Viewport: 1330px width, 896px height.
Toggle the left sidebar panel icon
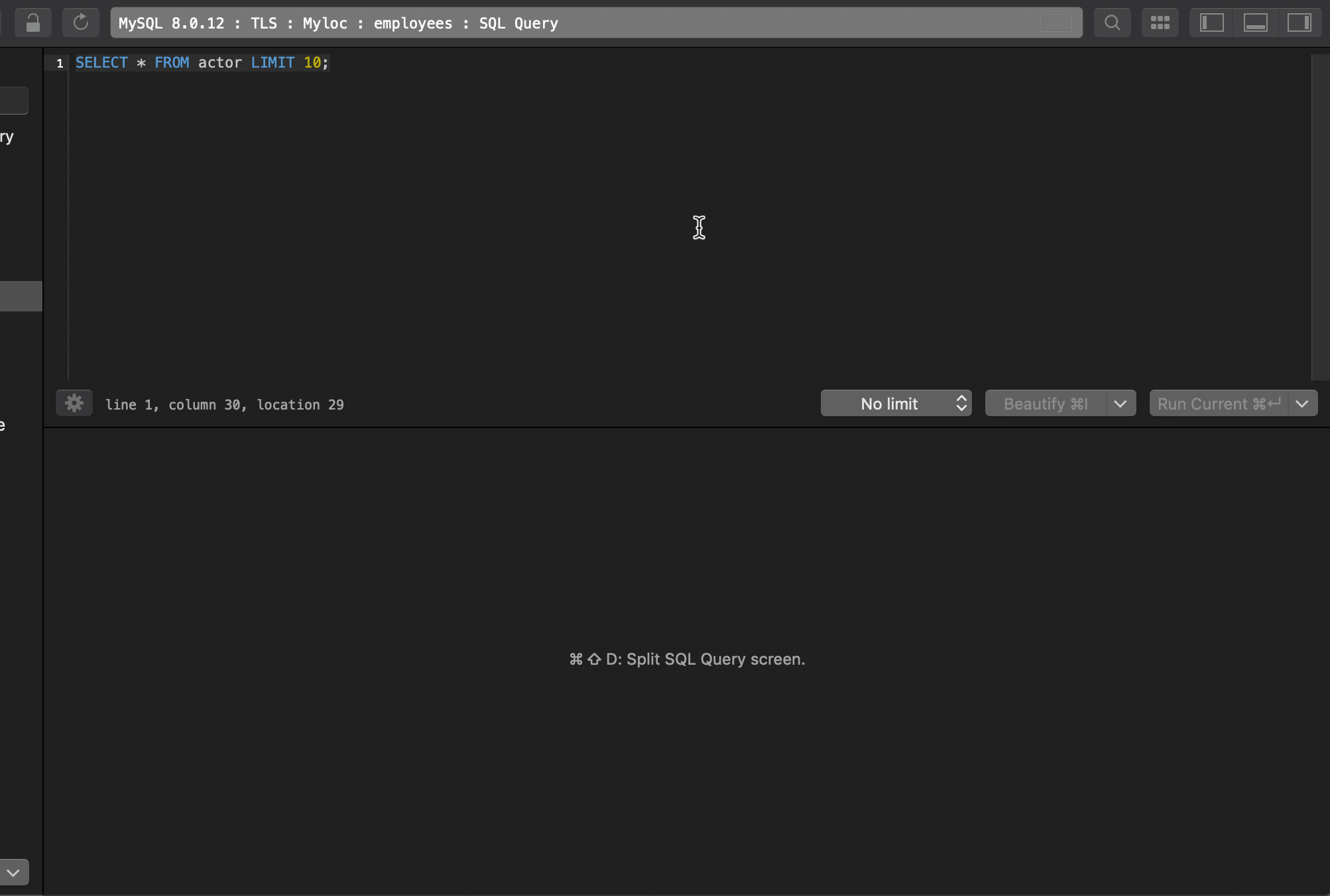click(1210, 22)
